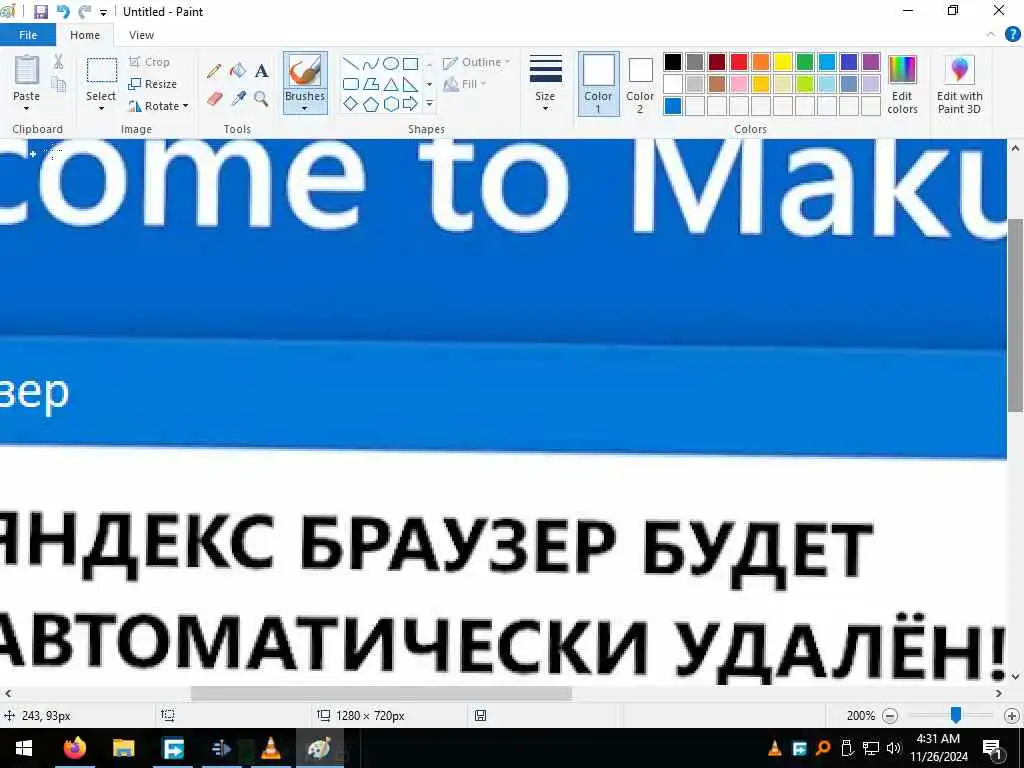Choose the Diamond shape
Screen dimensions: 1024x768
point(351,104)
